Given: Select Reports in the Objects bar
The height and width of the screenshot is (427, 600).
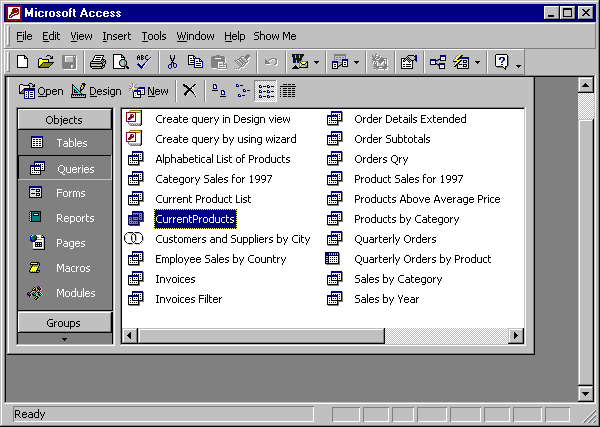Looking at the screenshot, I should (x=64, y=218).
